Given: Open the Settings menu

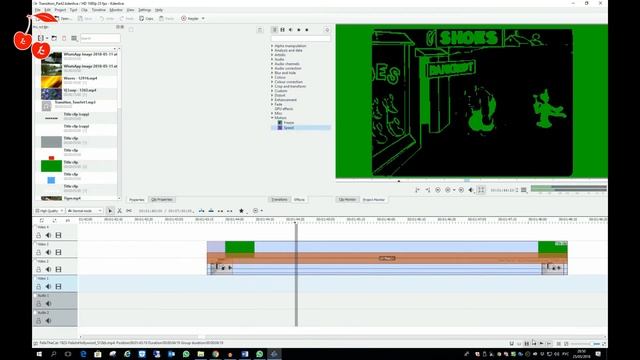Looking at the screenshot, I should click(144, 10).
